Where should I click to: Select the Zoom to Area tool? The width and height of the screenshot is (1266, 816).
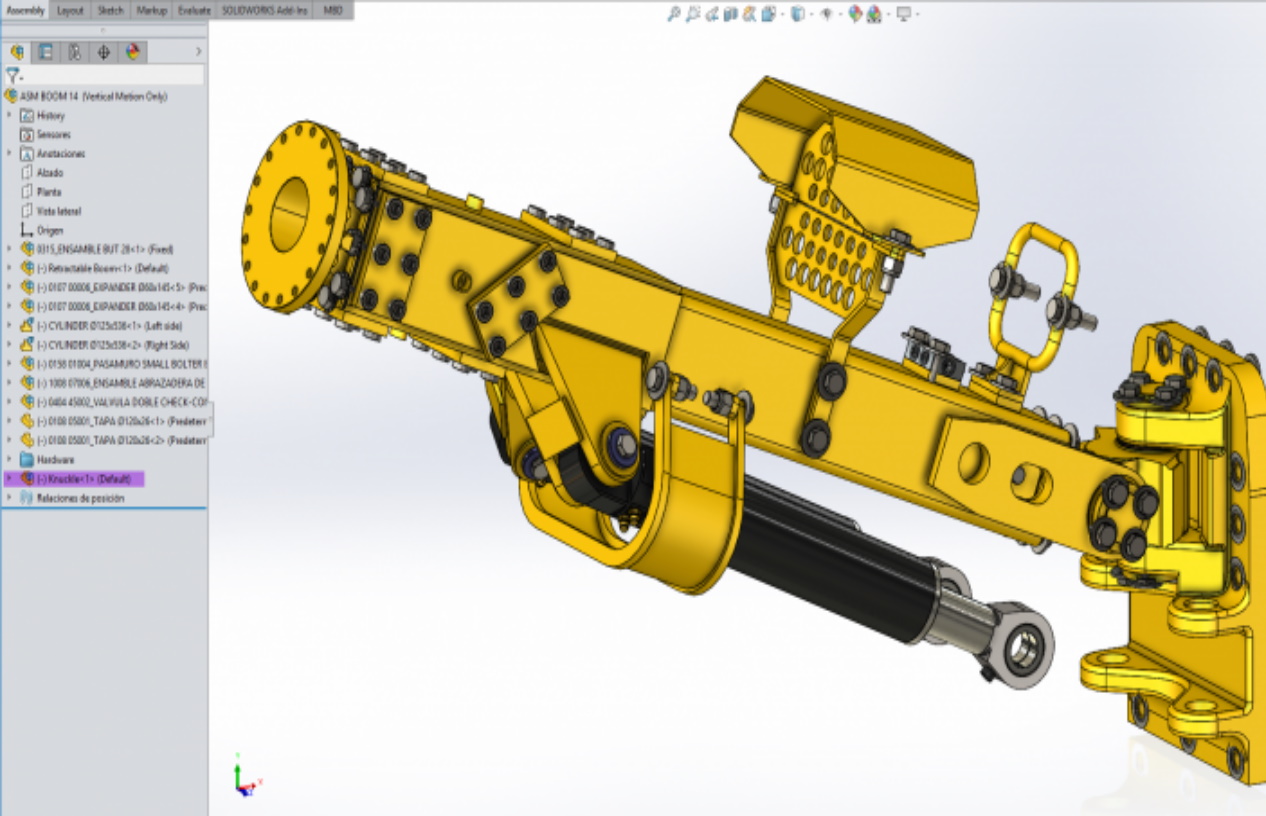[692, 14]
